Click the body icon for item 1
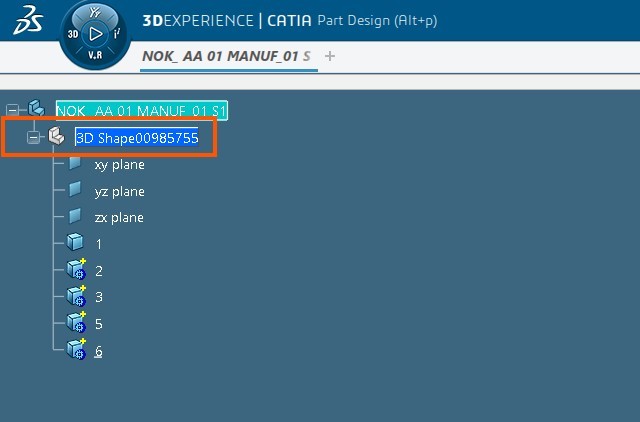 pyautogui.click(x=75, y=243)
